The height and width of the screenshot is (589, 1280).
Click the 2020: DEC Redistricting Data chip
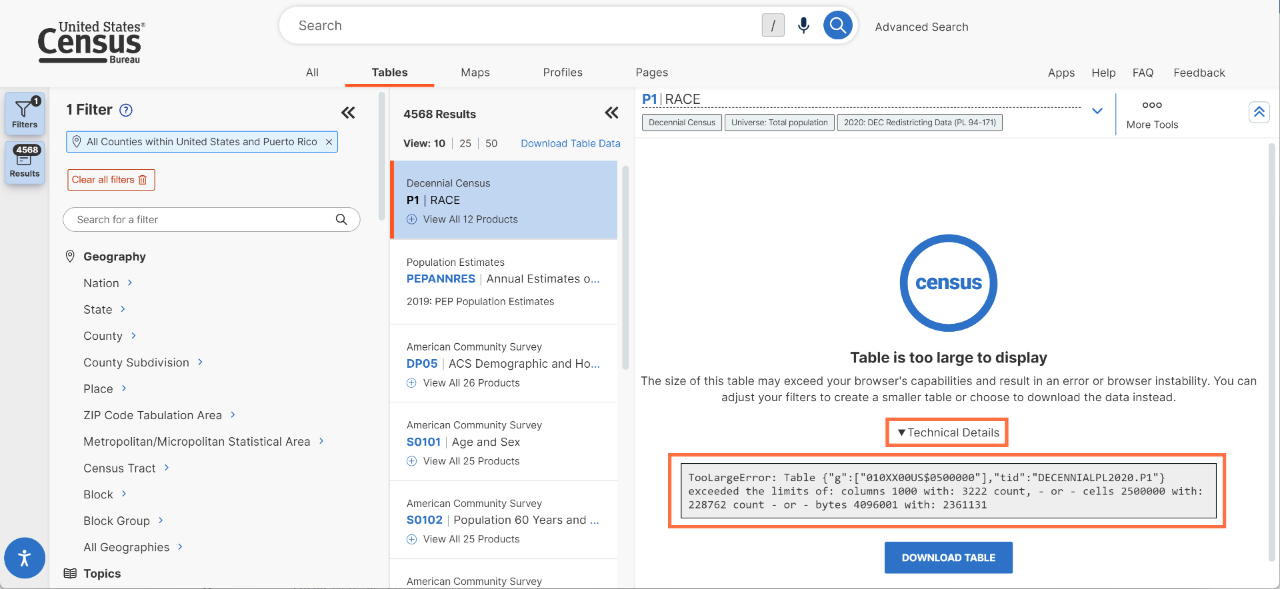click(920, 122)
